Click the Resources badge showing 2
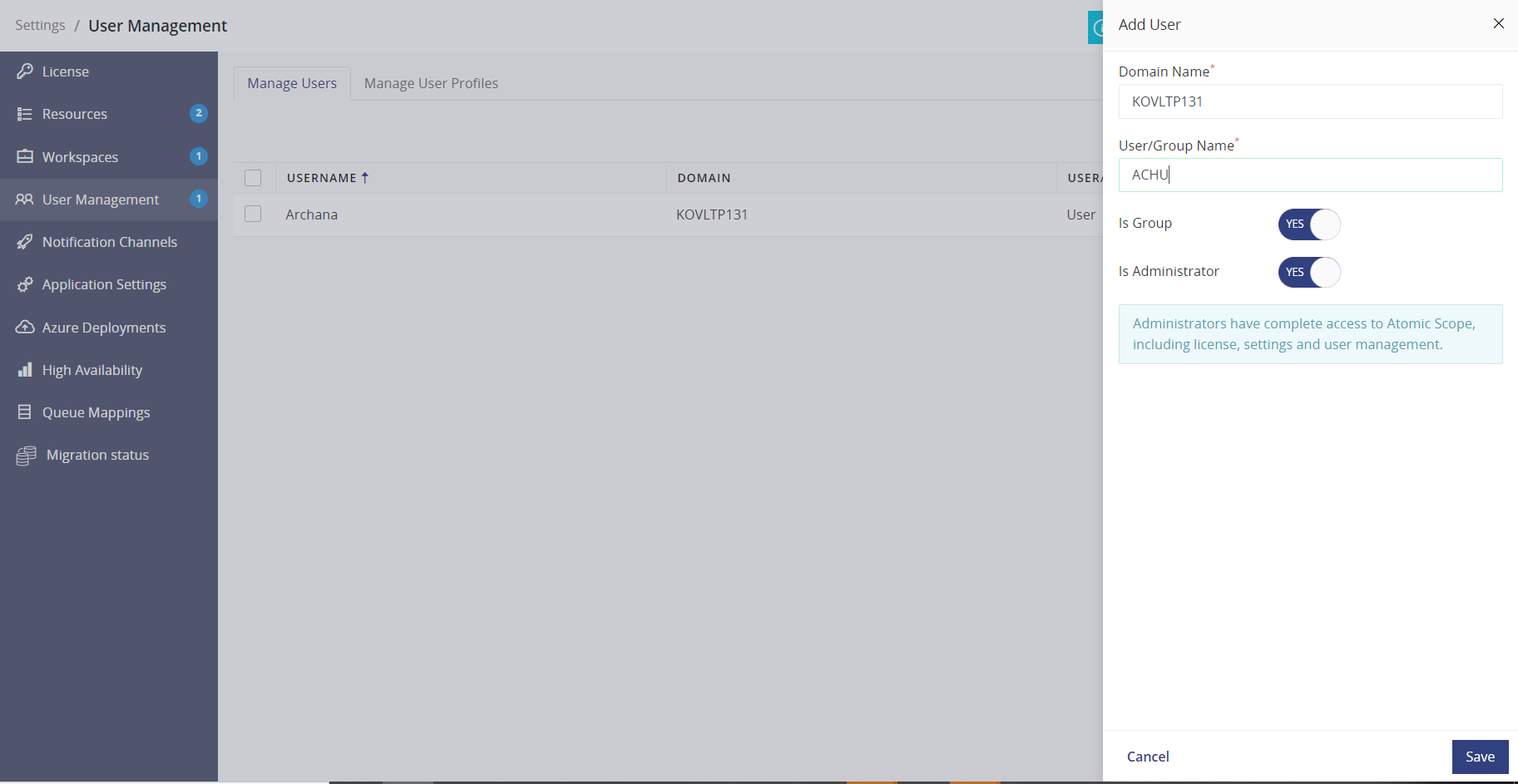Image resolution: width=1518 pixels, height=784 pixels. (199, 113)
